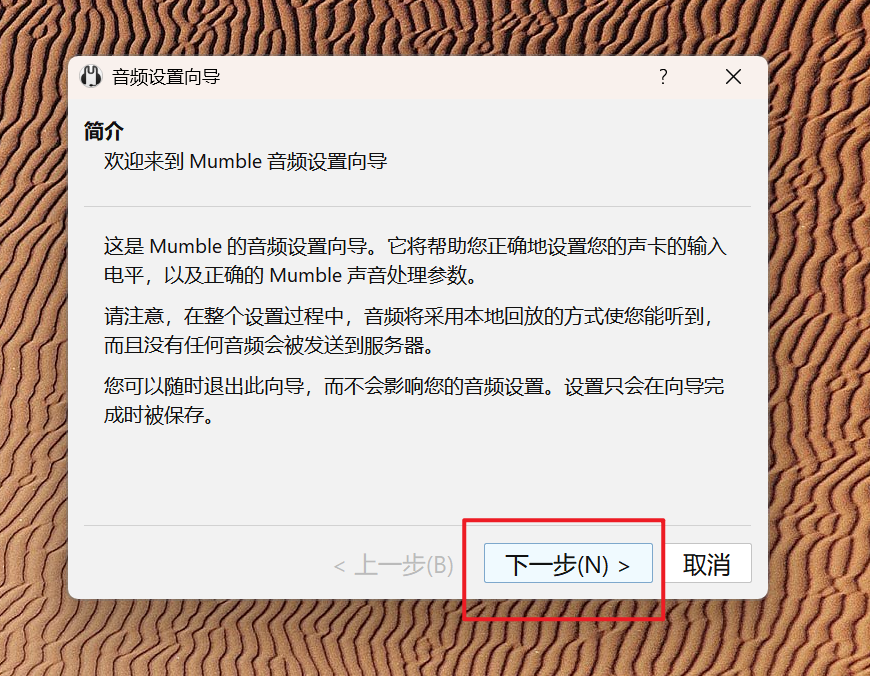Click the bold 简介 heading
Viewport: 870px width, 676px height.
tap(104, 132)
